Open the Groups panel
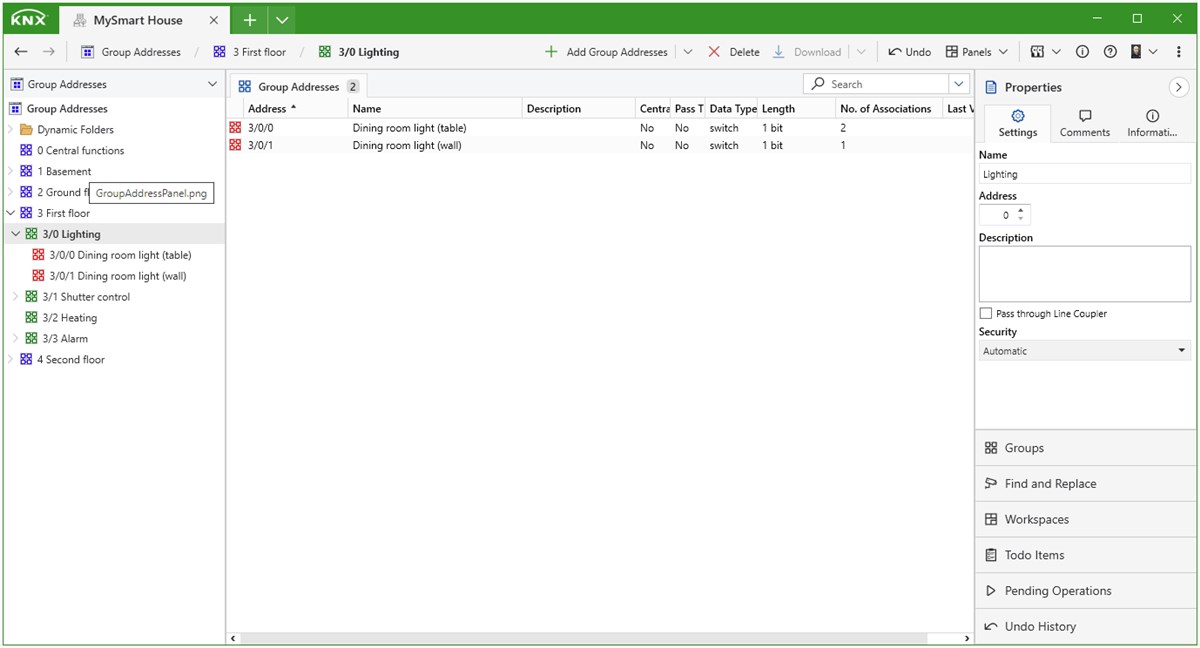The image size is (1200, 648). [1085, 448]
